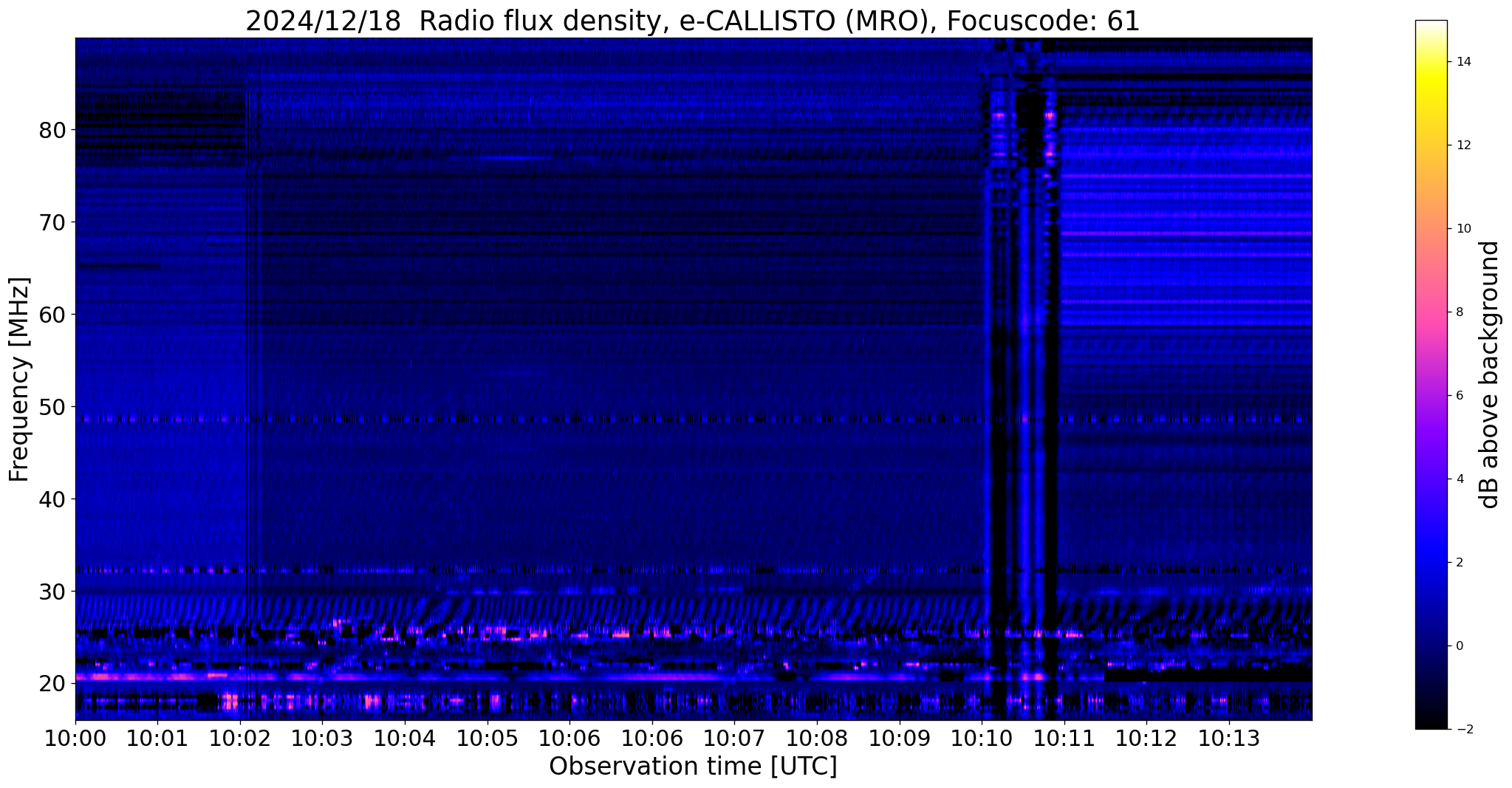Click the x-axis tick label 10:12
Image resolution: width=1512 pixels, height=788 pixels.
(x=1147, y=739)
